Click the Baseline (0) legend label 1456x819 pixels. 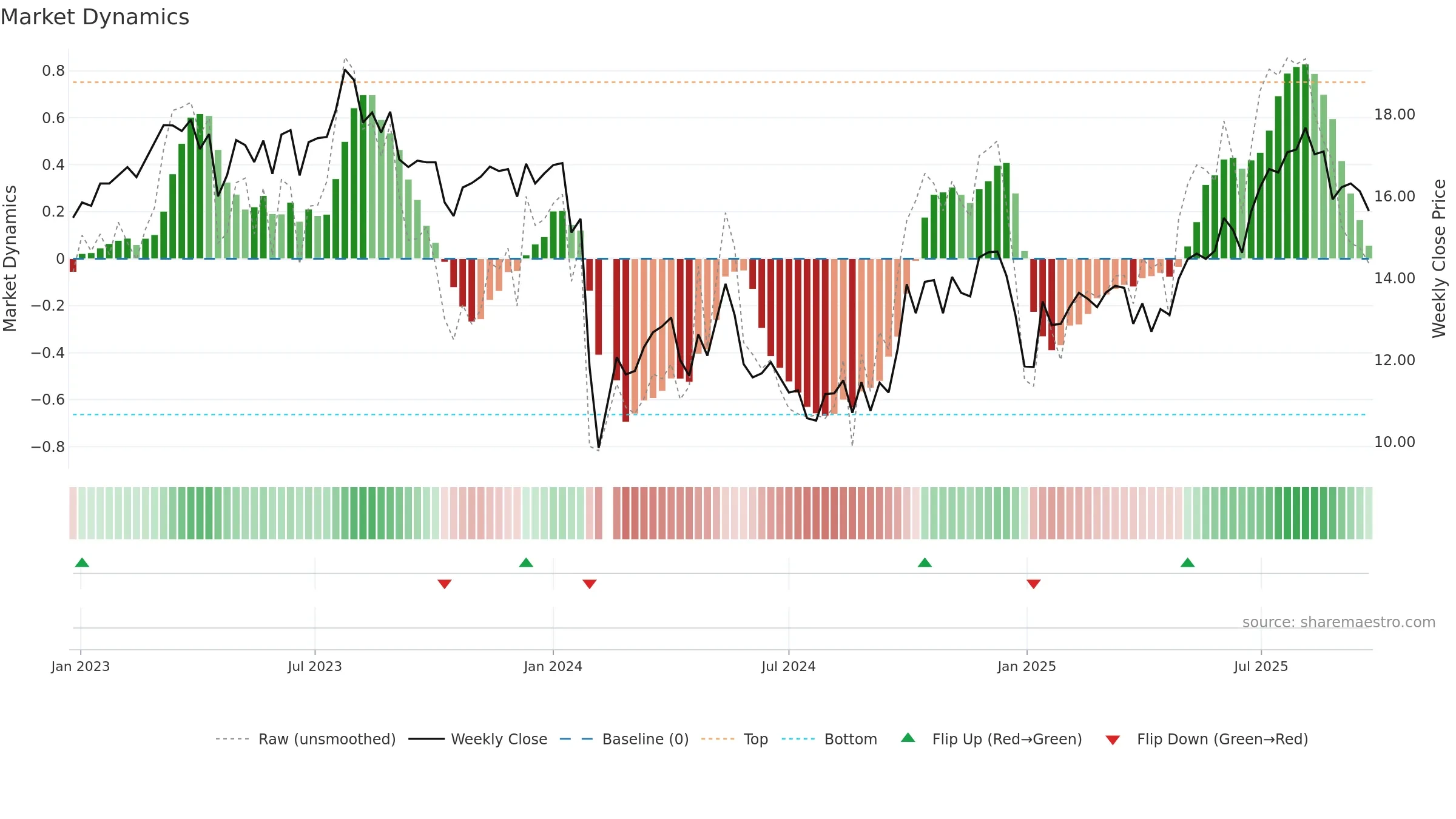pyautogui.click(x=645, y=739)
